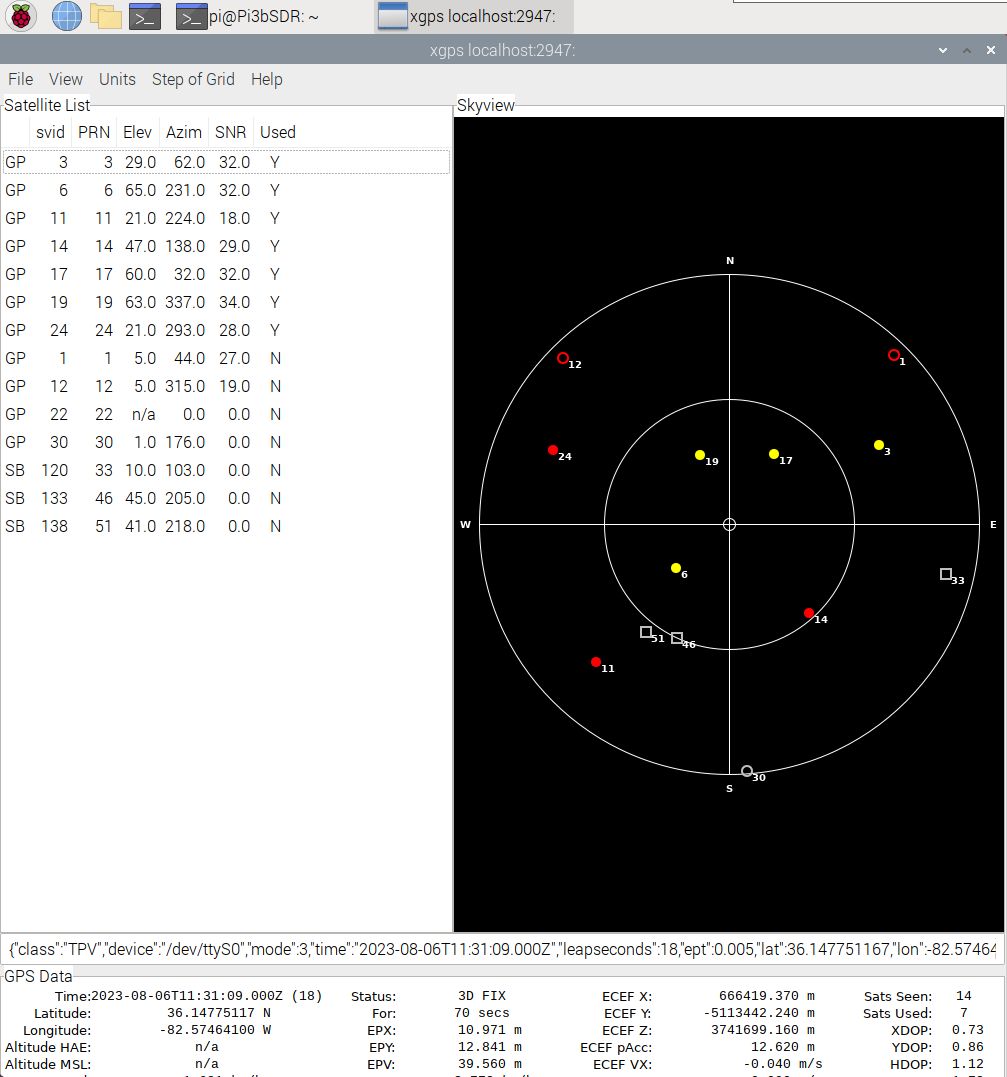Click the window shade chevron in title bar
Viewport: 1007px width, 1077px height.
point(942,50)
